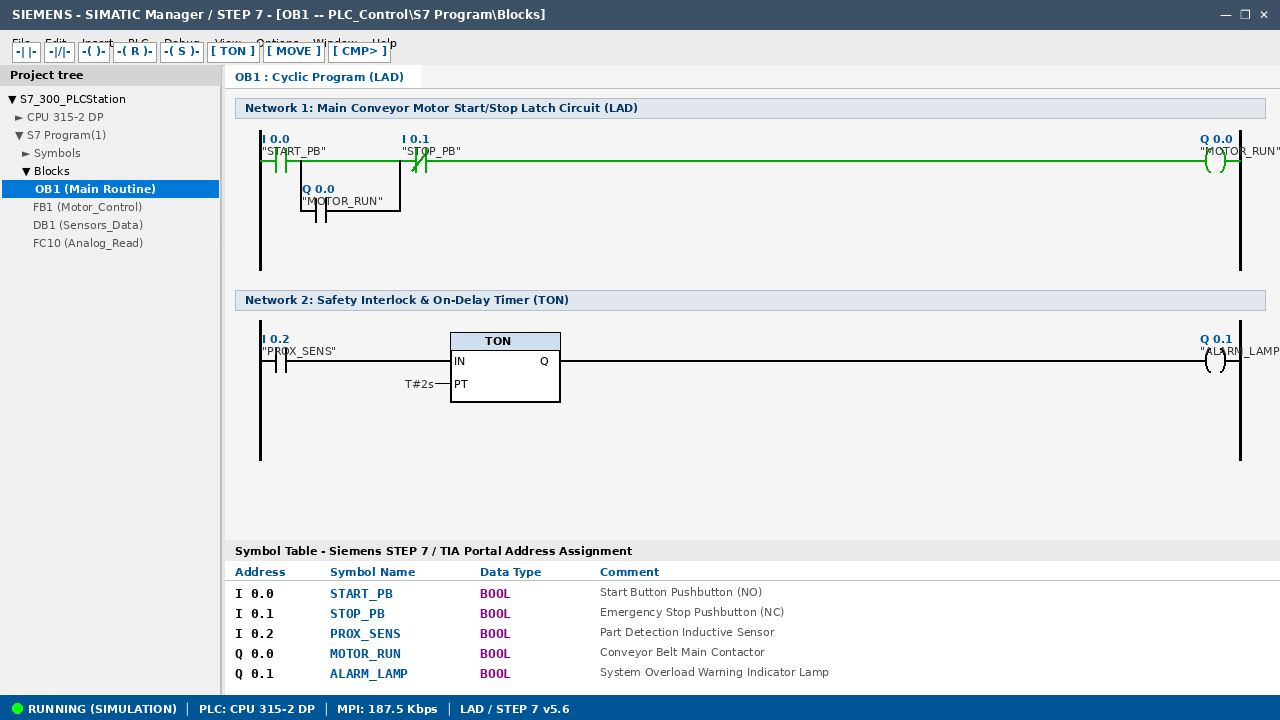Select the MOTOR_RUN output coil Q 0.0
Viewport: 1280px width, 720px height.
coord(1215,161)
